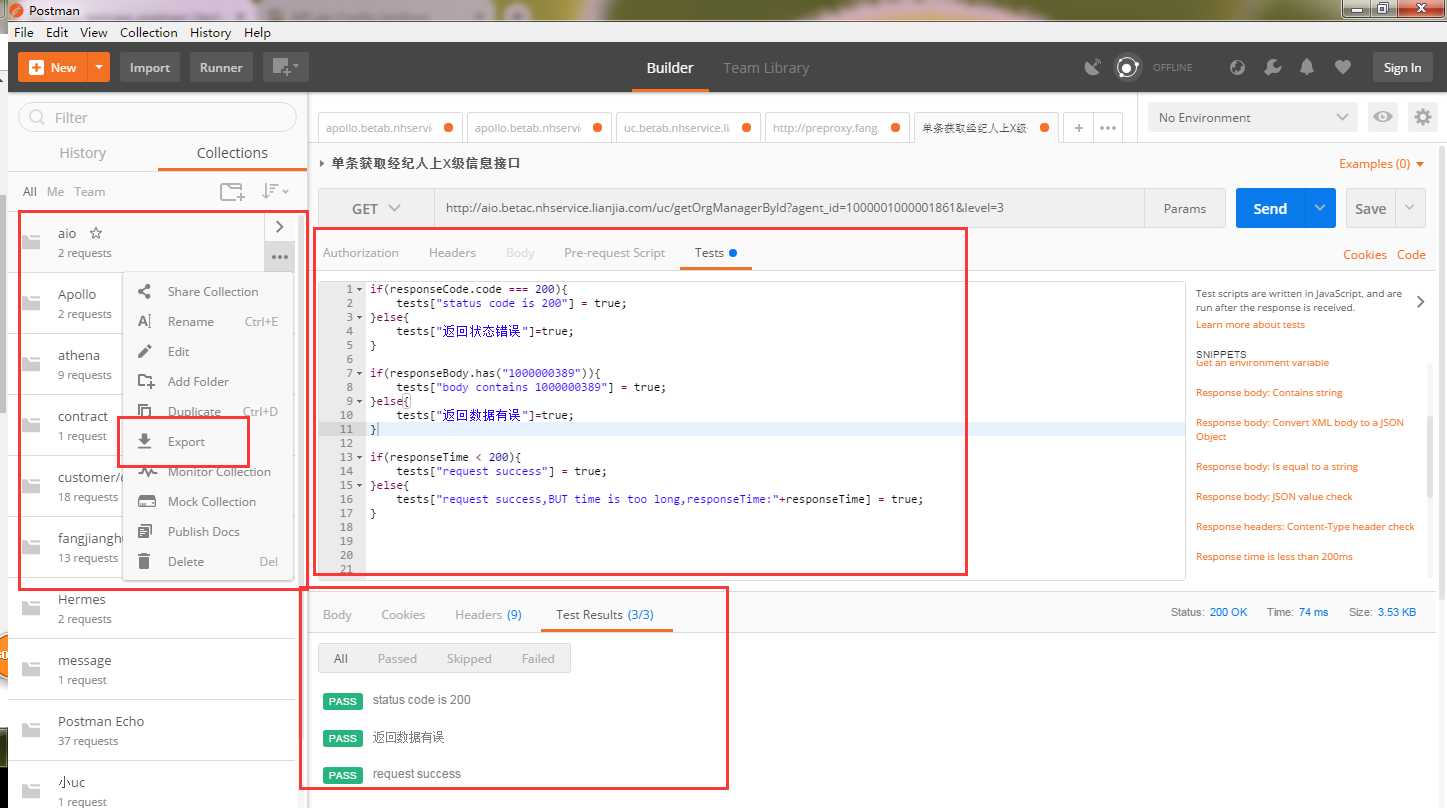Screen dimensions: 1447x808
Task: Click the new window icon beside Runner
Action: [286, 68]
